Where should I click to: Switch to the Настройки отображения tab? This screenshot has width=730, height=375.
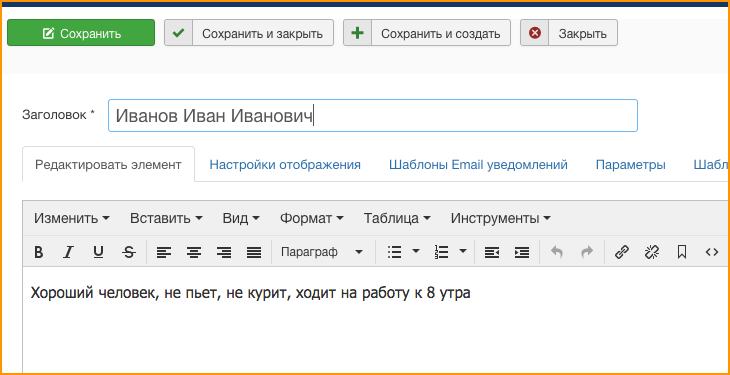[285, 164]
